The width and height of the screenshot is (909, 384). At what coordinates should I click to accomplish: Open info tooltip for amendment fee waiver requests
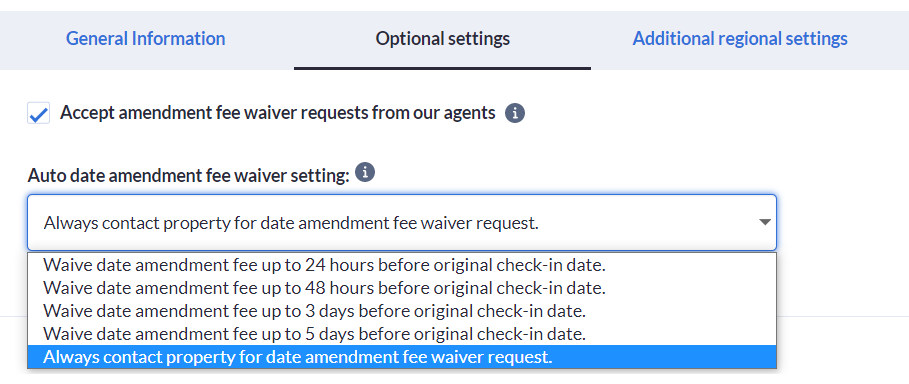click(x=515, y=113)
